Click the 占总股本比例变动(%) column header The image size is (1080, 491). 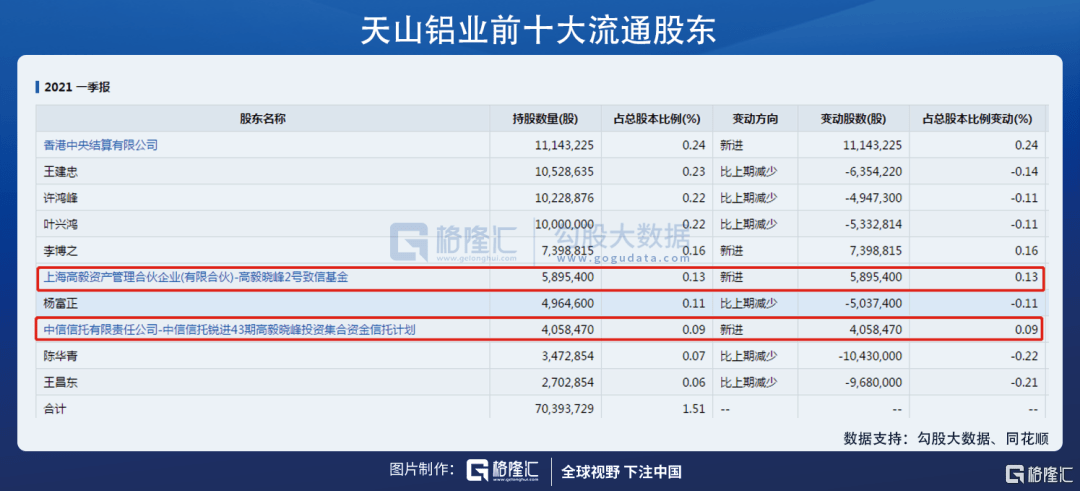click(x=977, y=118)
